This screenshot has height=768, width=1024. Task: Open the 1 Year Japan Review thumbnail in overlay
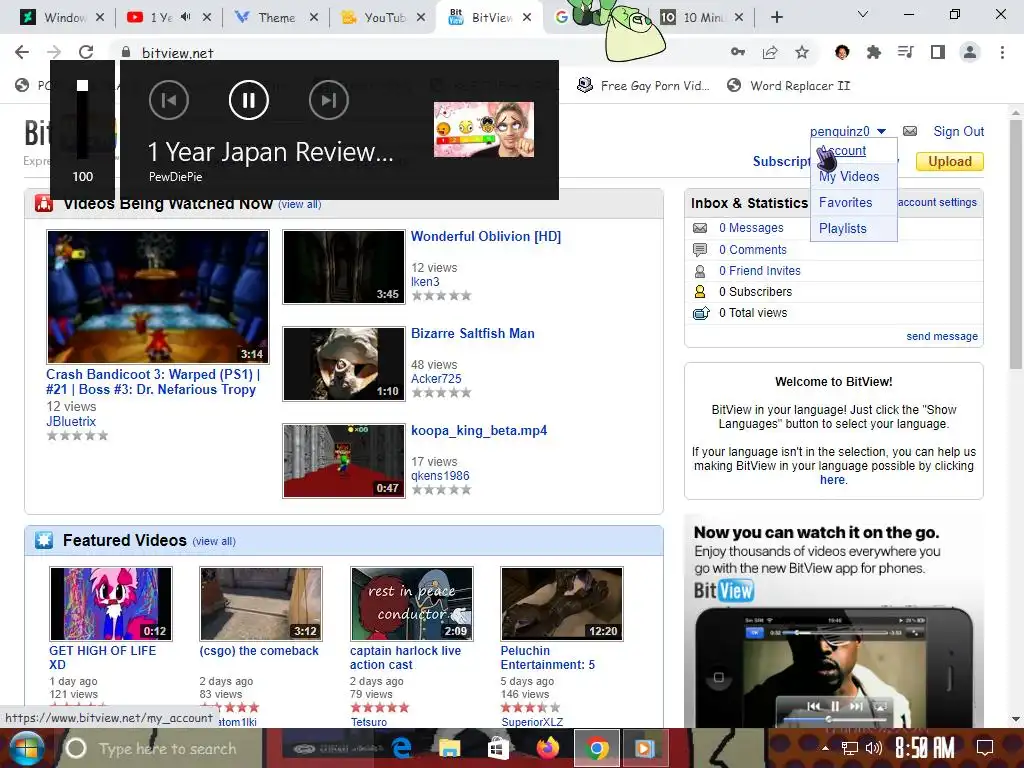point(484,129)
